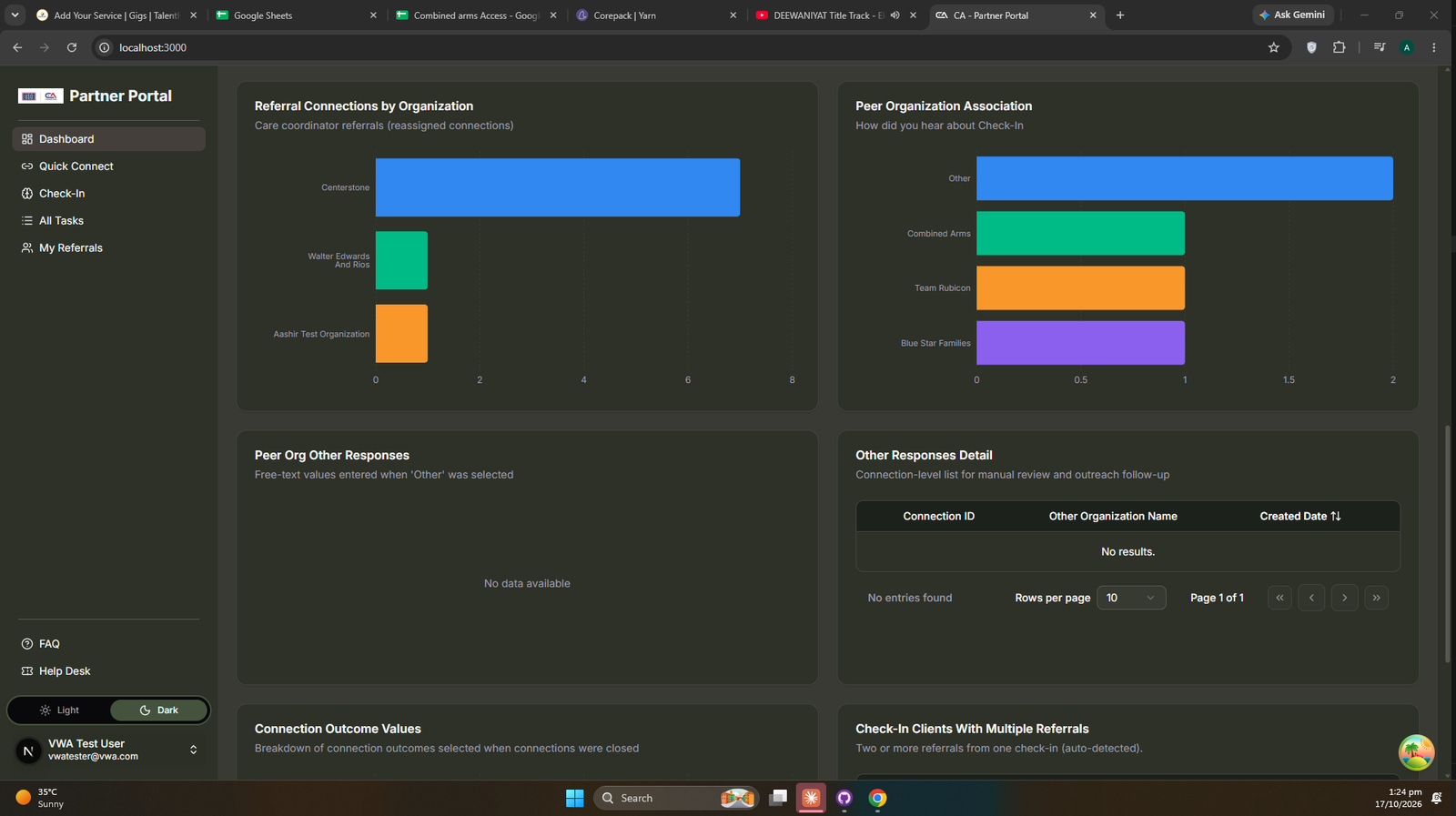Bookmark this page with star icon
The width and height of the screenshot is (1456, 816).
(1274, 47)
